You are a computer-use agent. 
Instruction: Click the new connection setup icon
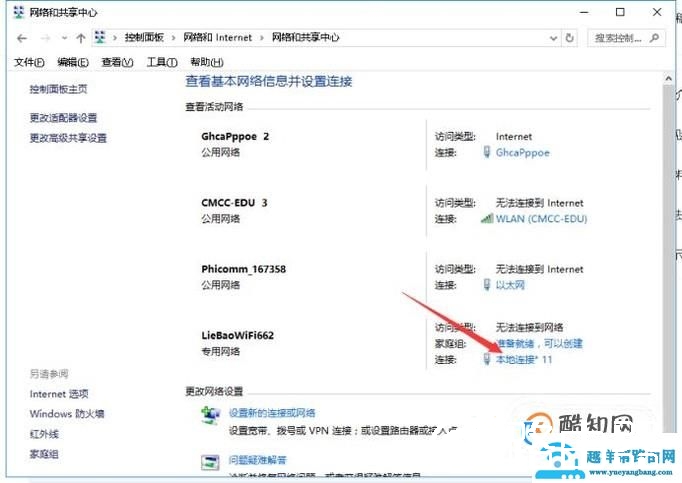point(211,416)
